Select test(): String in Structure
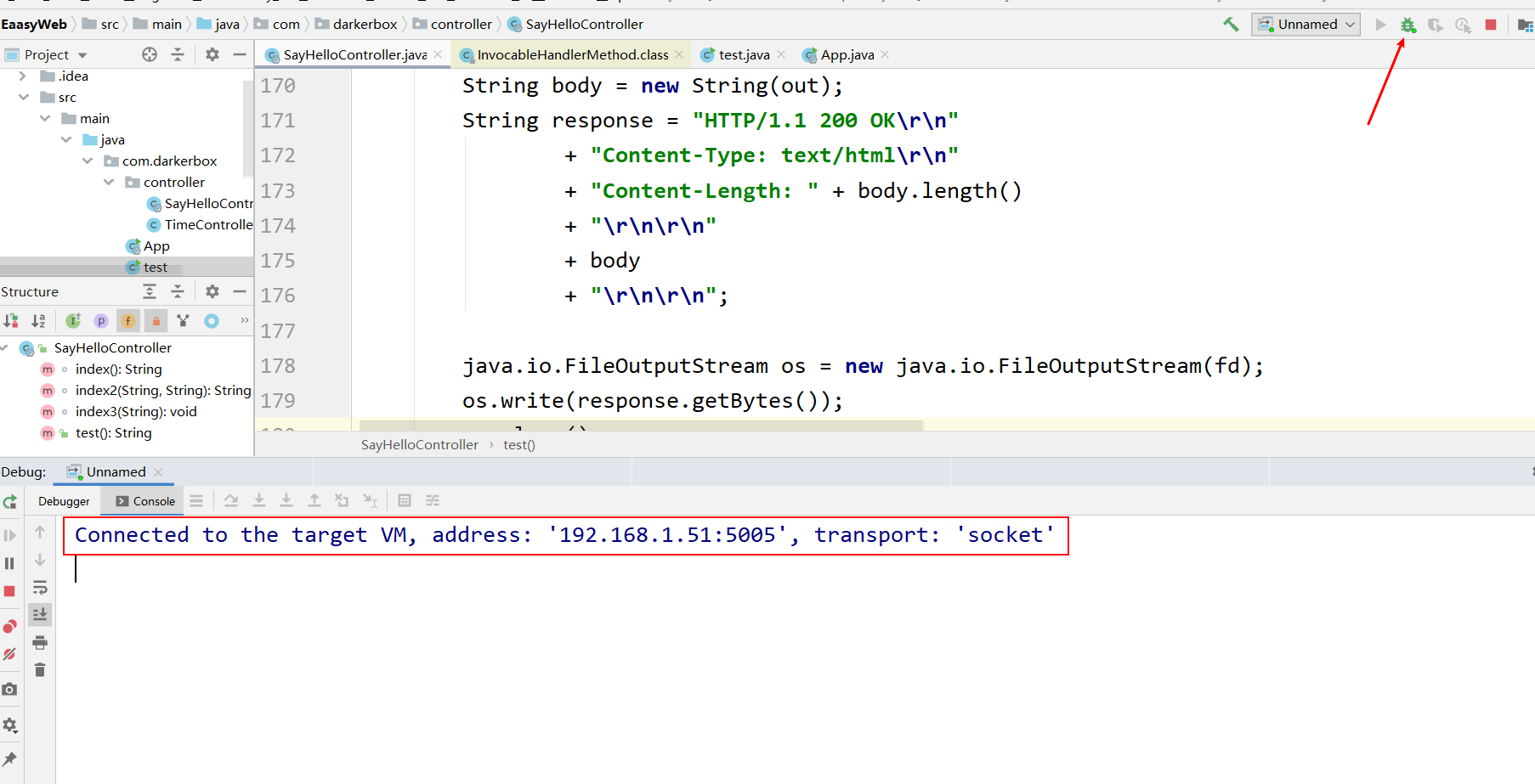 coord(113,432)
